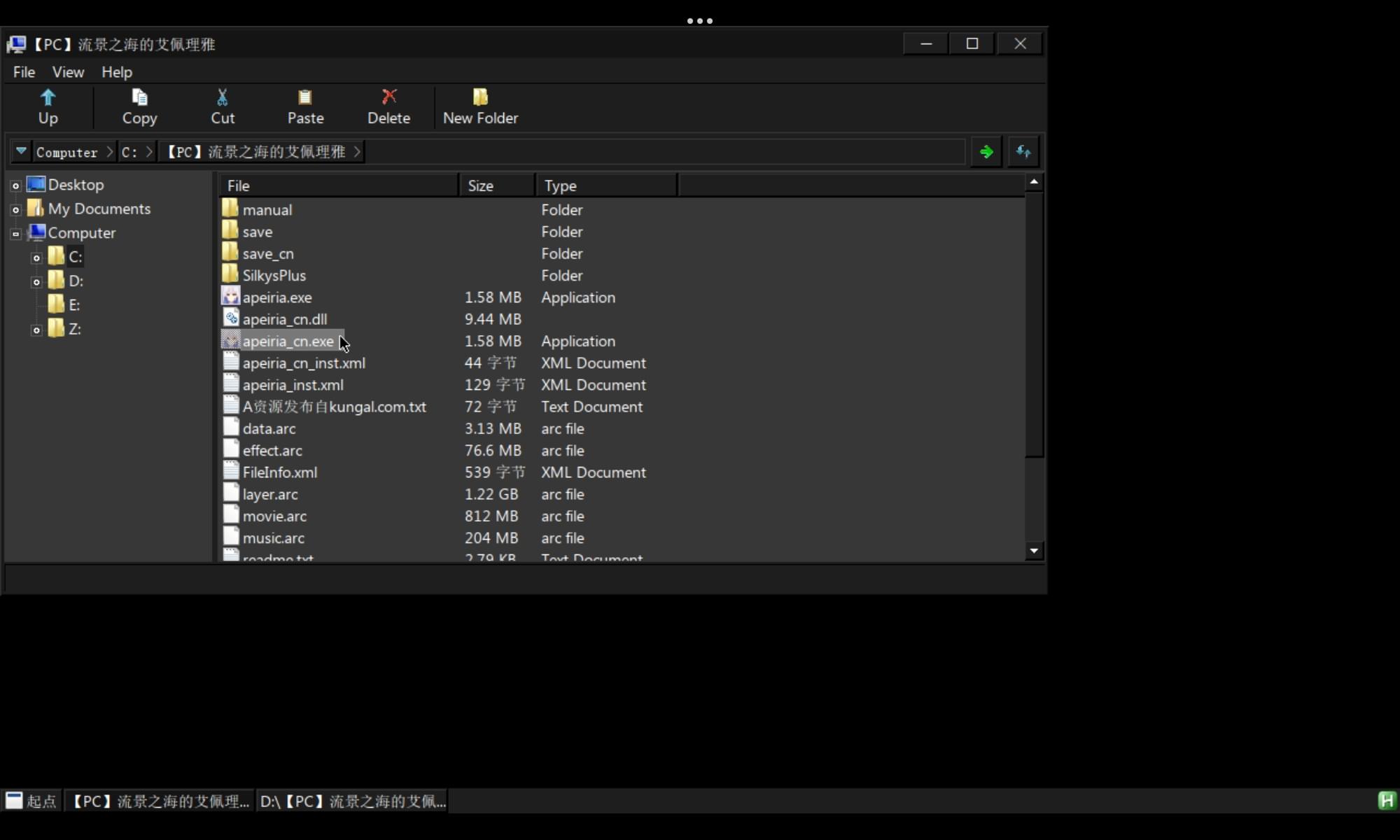Image resolution: width=1400 pixels, height=840 pixels.
Task: Select the save_cn folder
Action: tap(268, 253)
